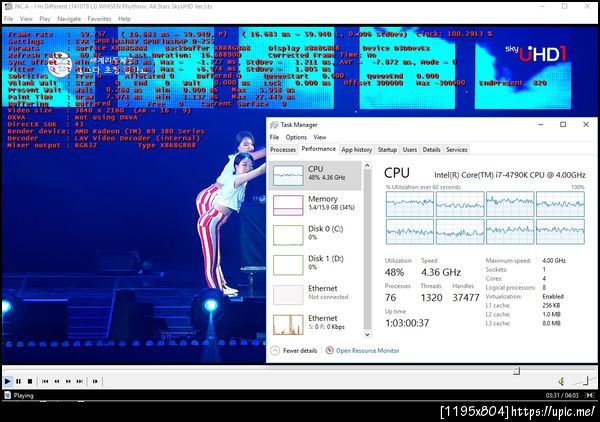Image resolution: width=600 pixels, height=422 pixels.
Task: Select the Performance tab
Action: click(318, 149)
